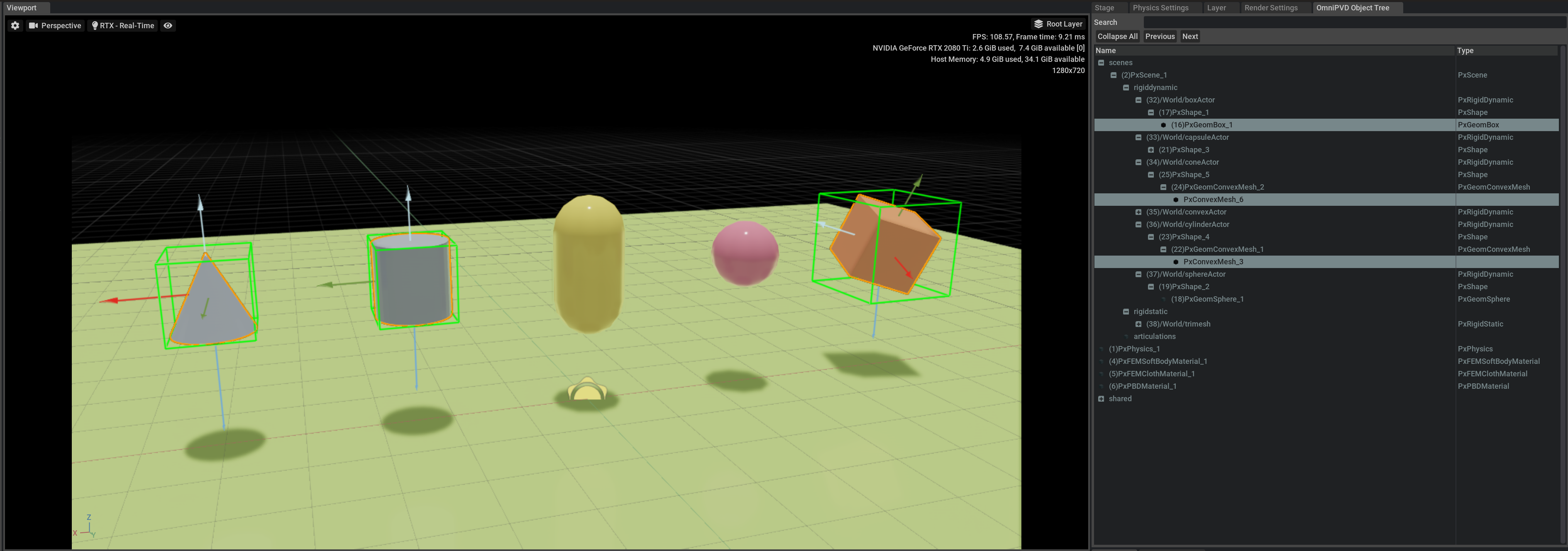Screen dimensions: 1568x551
Task: Expand the (21)PxShape_3 node
Action: (x=1151, y=150)
